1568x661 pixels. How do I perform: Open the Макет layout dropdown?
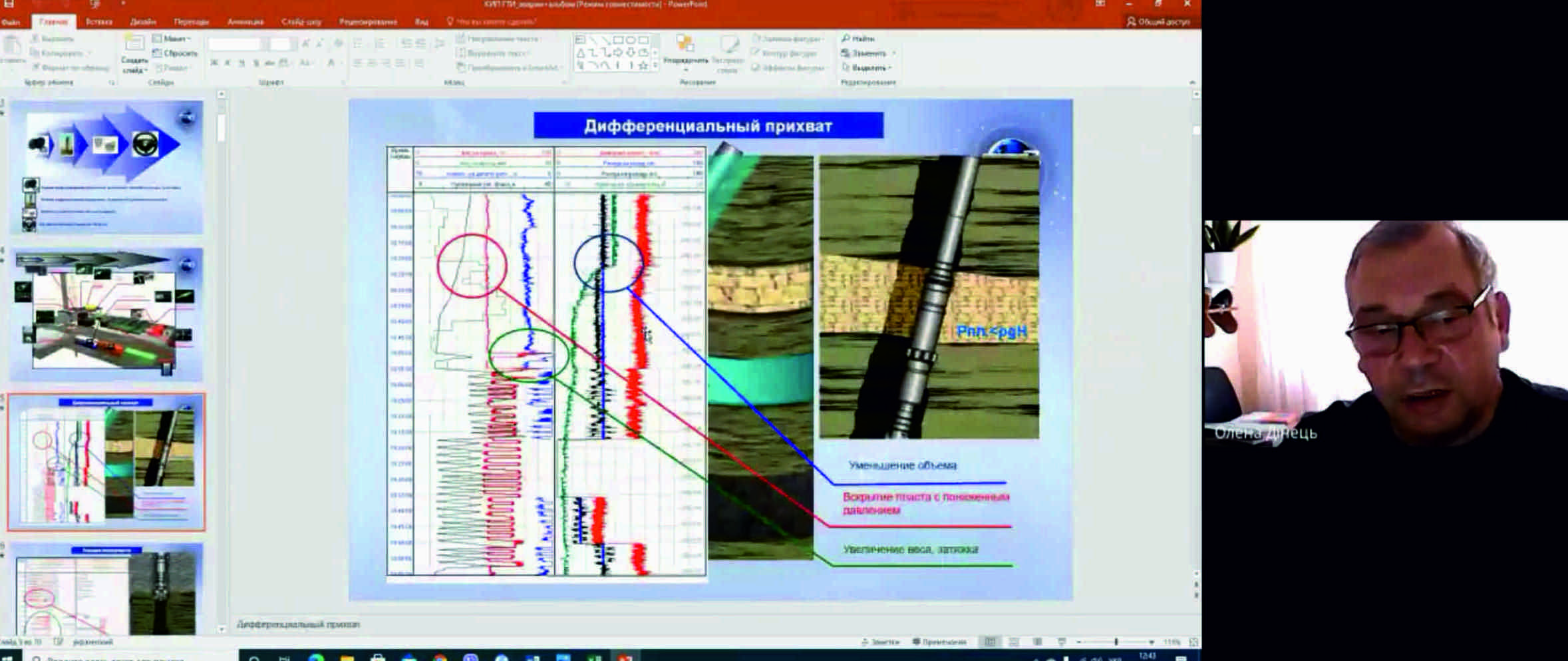[172, 39]
